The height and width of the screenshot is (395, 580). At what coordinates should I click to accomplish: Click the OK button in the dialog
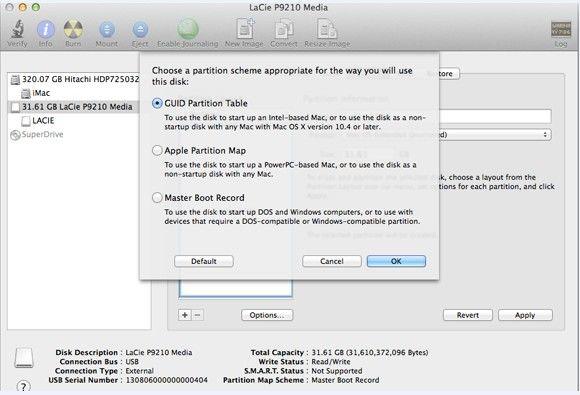[396, 261]
